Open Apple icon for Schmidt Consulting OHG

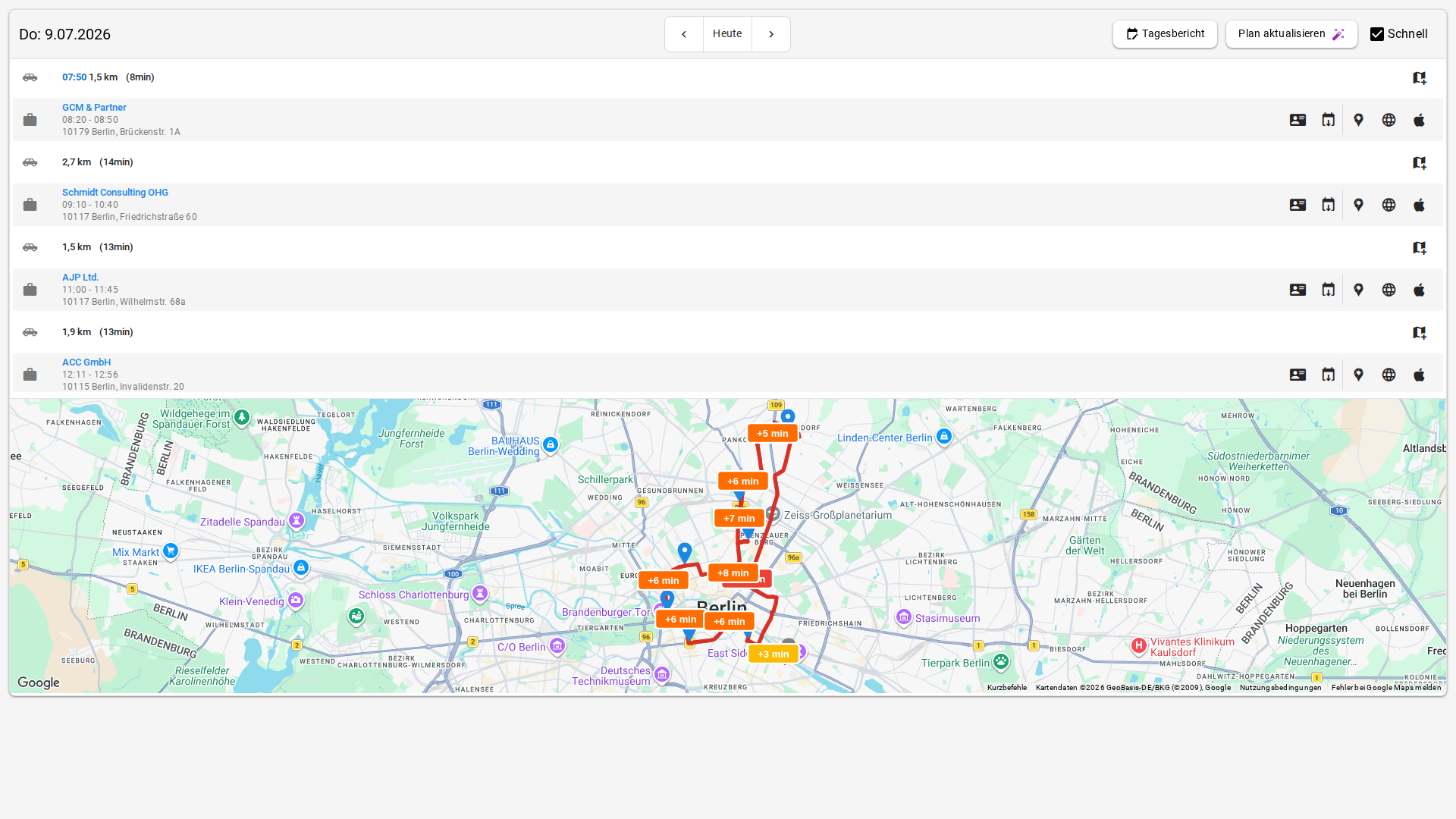click(x=1420, y=205)
